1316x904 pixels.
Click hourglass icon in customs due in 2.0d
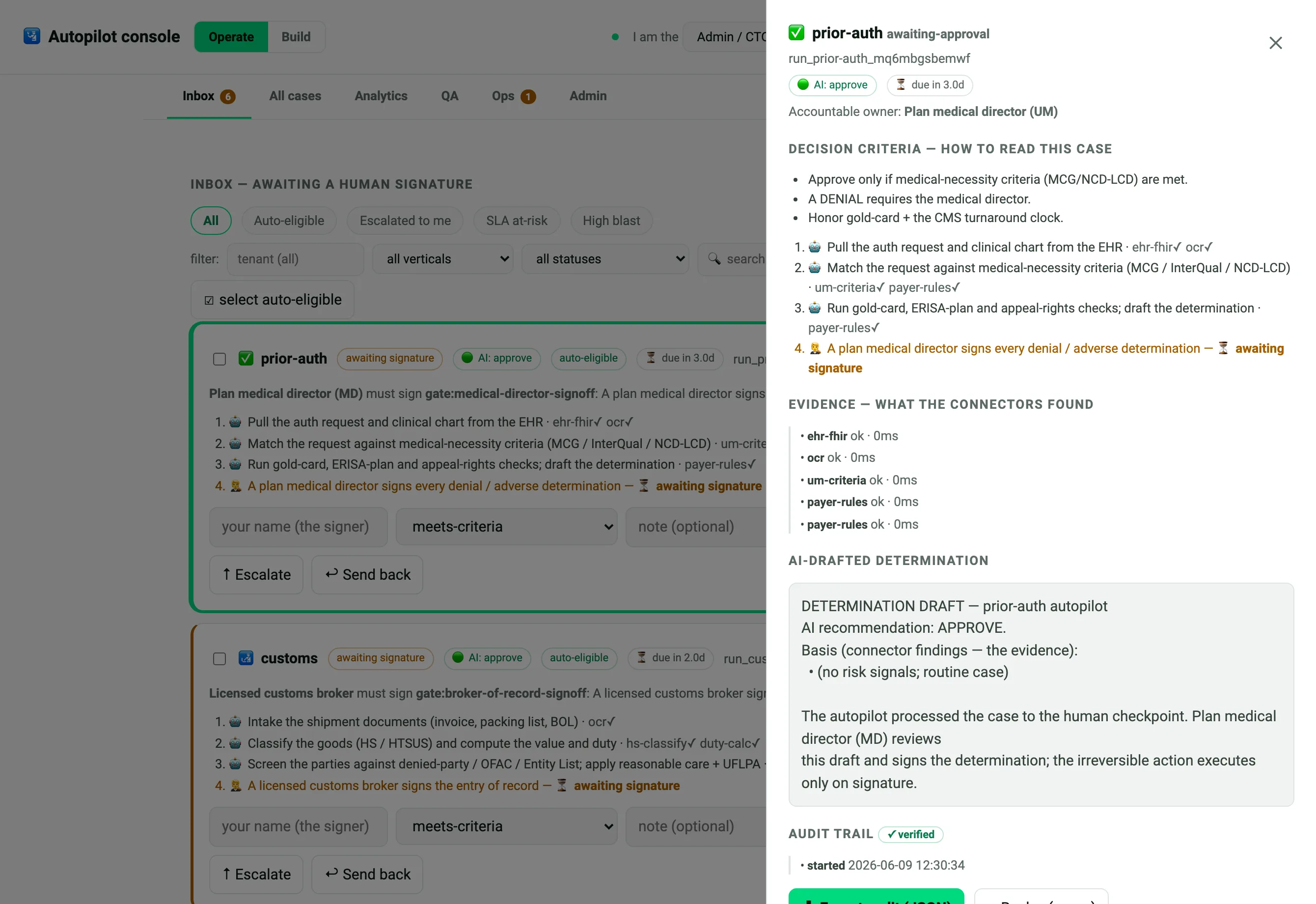(x=642, y=657)
